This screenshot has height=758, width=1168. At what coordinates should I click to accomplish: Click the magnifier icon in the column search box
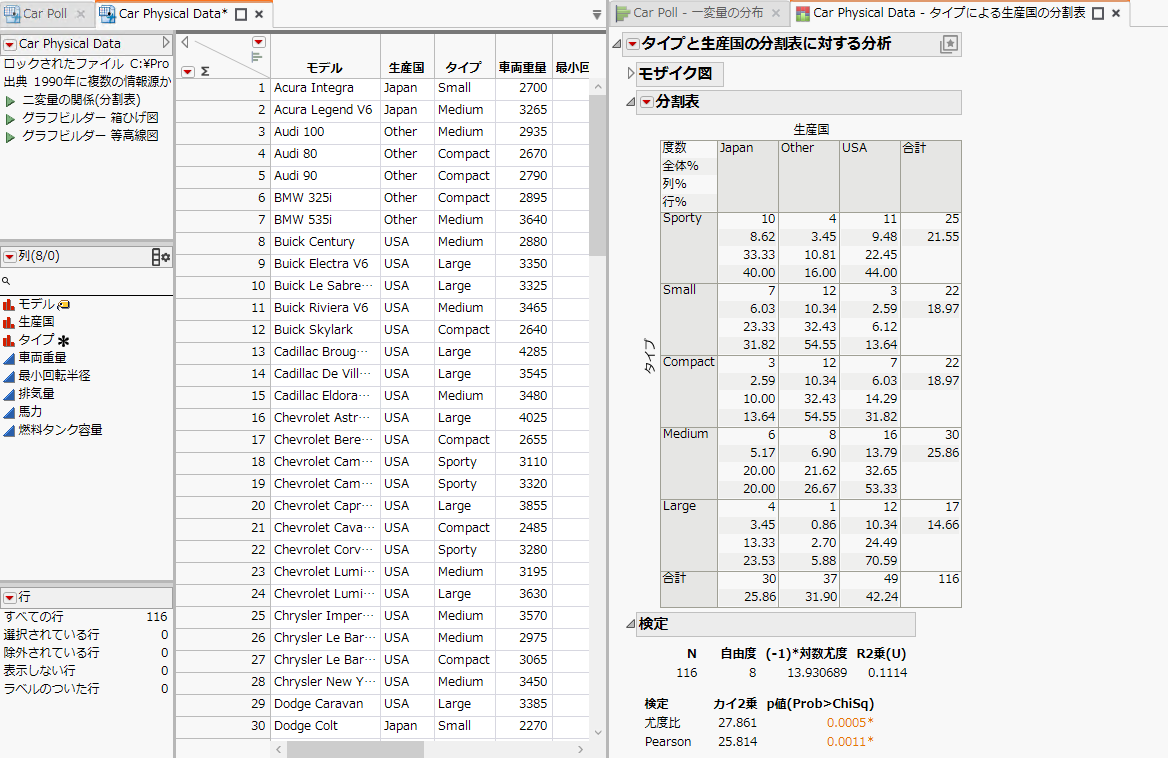pos(7,281)
